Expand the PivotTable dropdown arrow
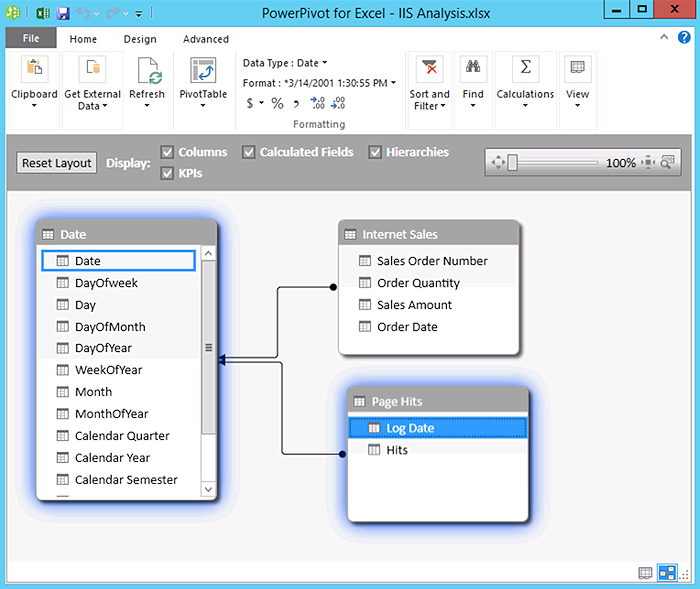The width and height of the screenshot is (700, 589). tap(203, 106)
